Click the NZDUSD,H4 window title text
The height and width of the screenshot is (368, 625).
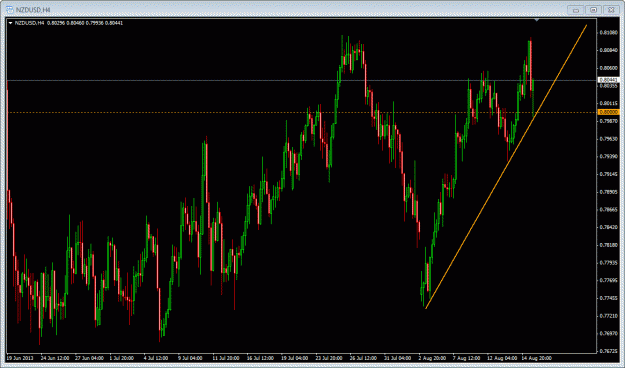tap(34, 10)
